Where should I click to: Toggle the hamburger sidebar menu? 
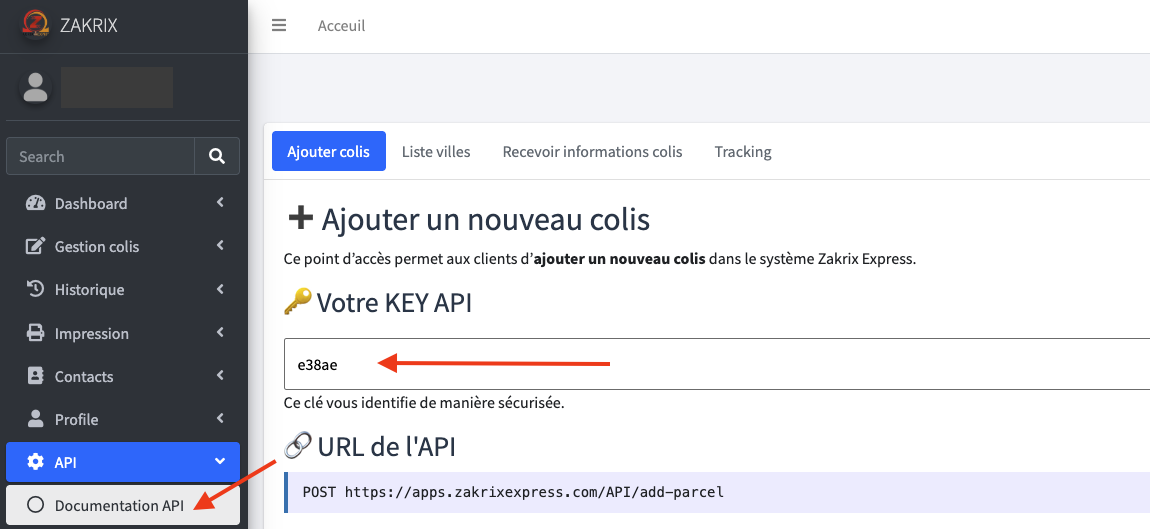[279, 26]
